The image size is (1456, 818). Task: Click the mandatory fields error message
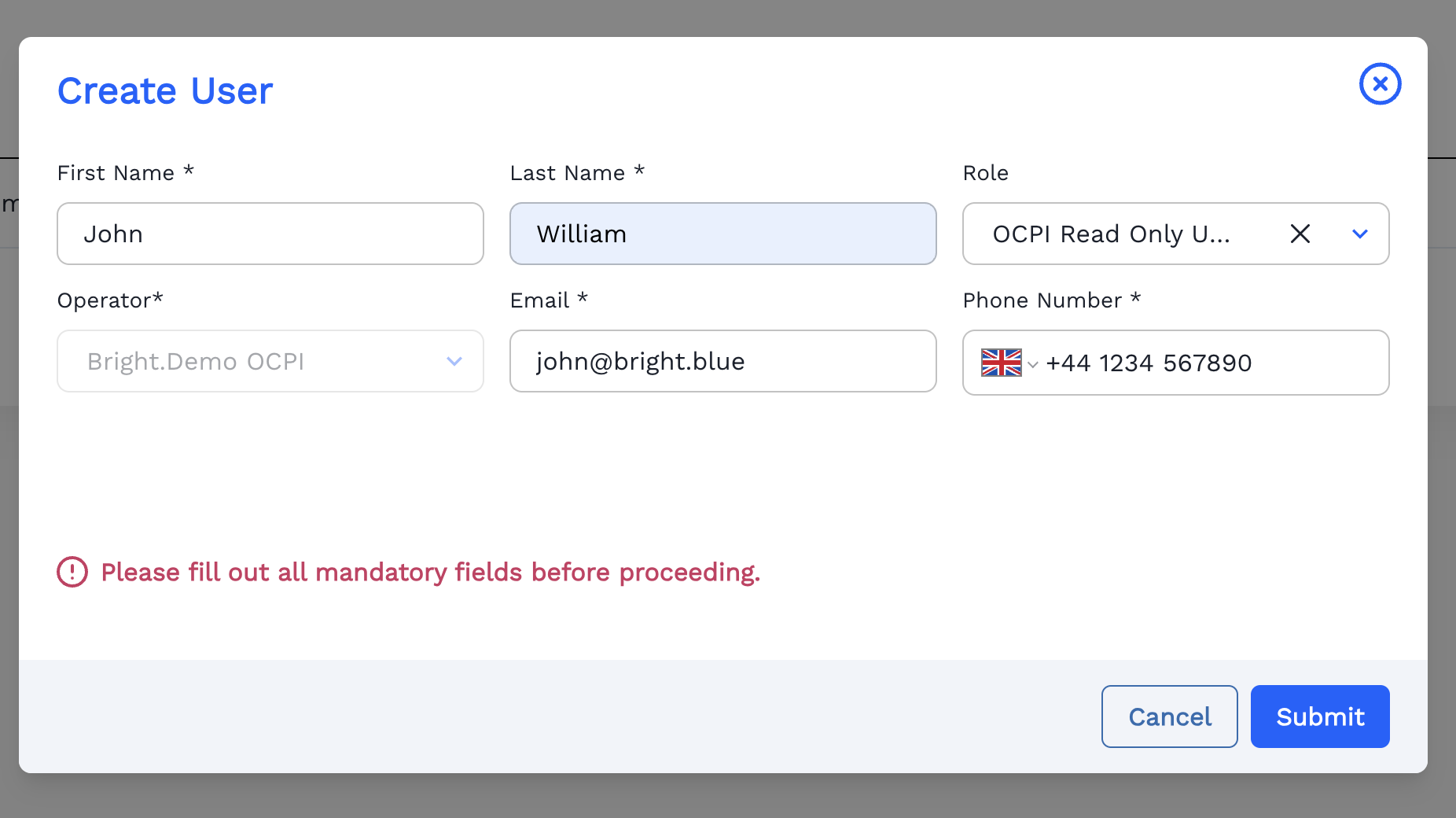tap(430, 572)
